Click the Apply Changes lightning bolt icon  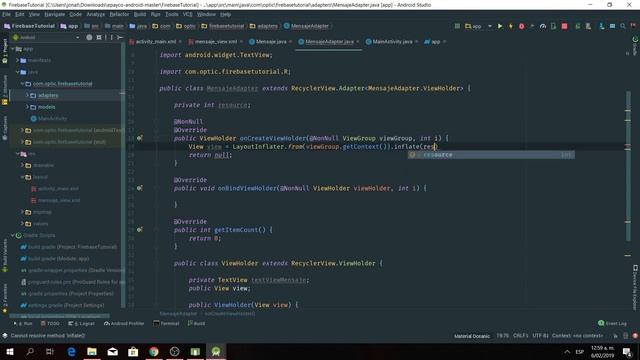click(x=511, y=26)
